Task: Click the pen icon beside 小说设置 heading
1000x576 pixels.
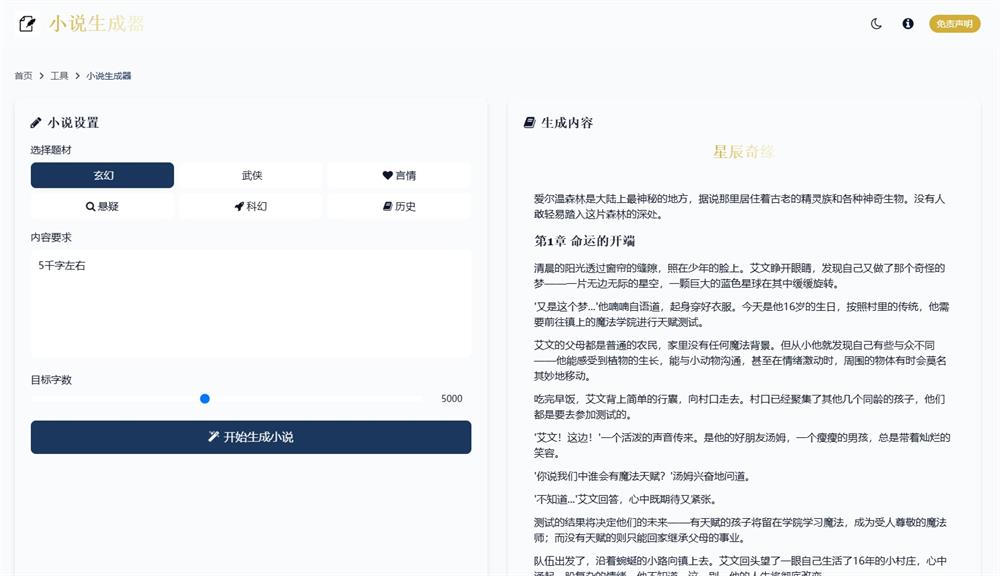Action: click(33, 122)
